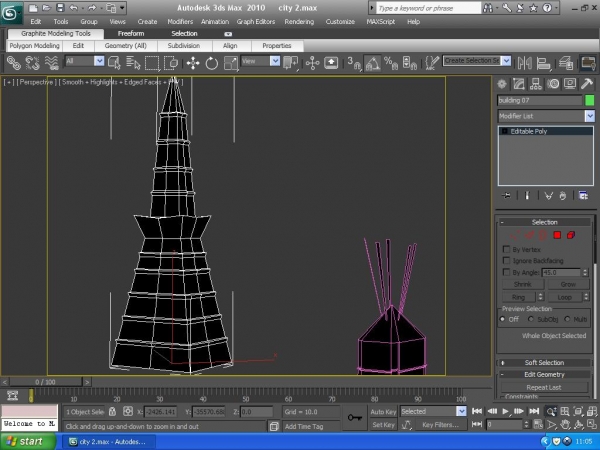Screen dimensions: 600x450
Task: Click the Repeat Last button
Action: (544, 388)
